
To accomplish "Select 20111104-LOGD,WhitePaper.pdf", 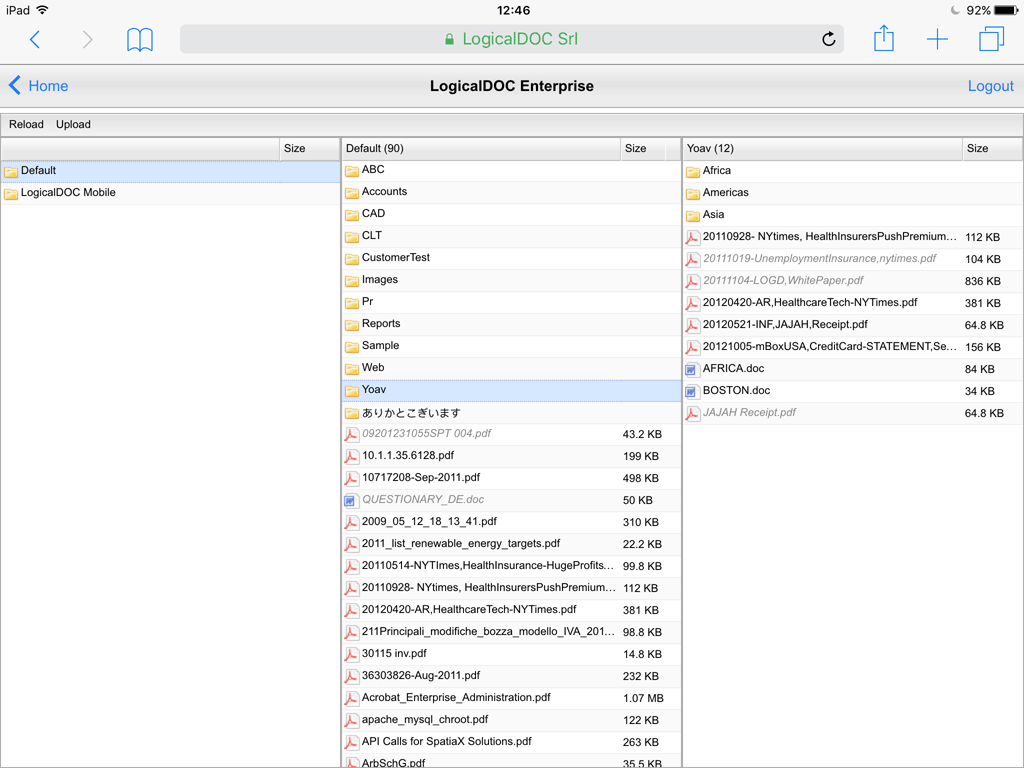I will pyautogui.click(x=852, y=281).
